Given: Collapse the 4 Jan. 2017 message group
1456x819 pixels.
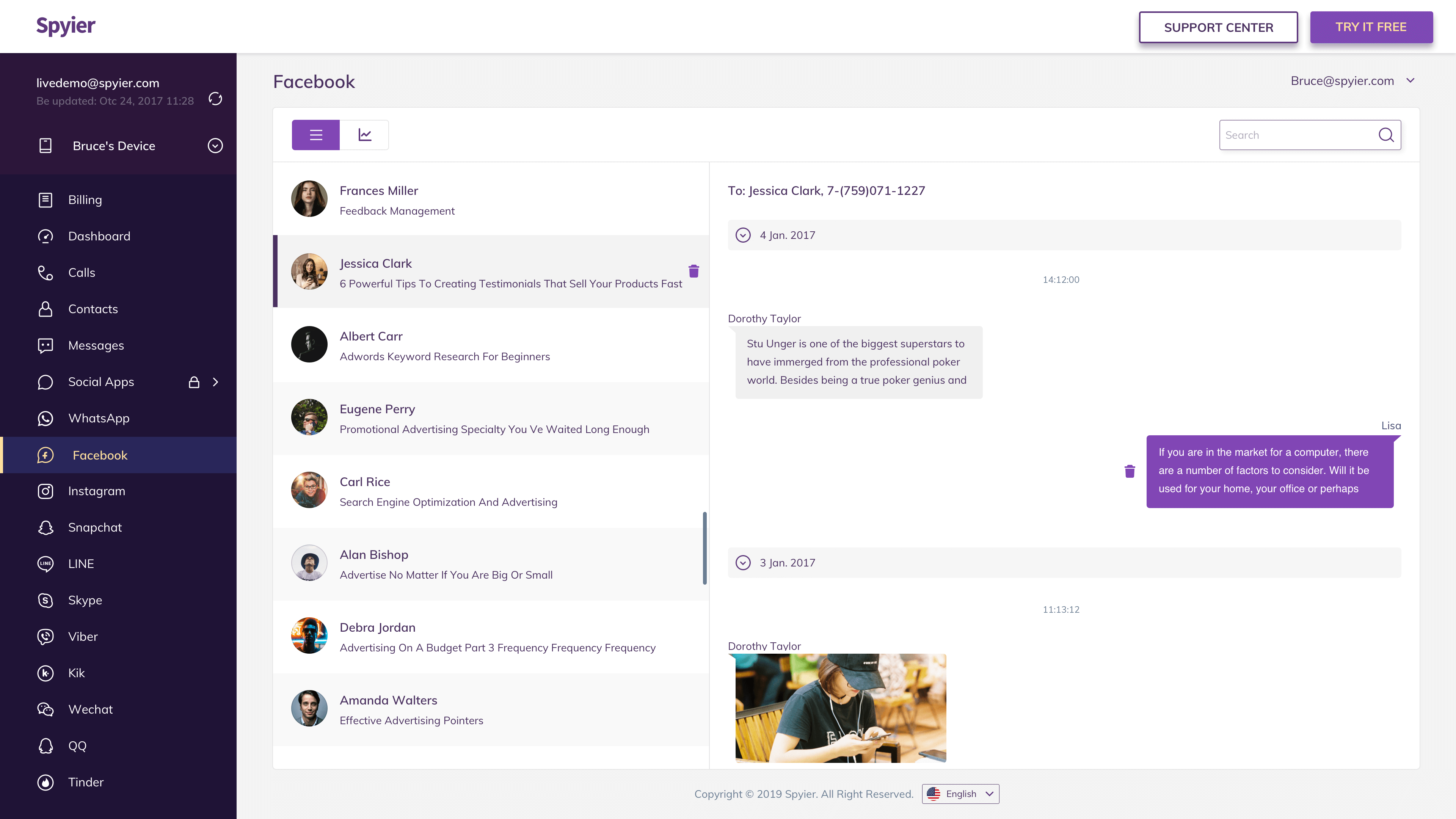Looking at the screenshot, I should point(743,235).
